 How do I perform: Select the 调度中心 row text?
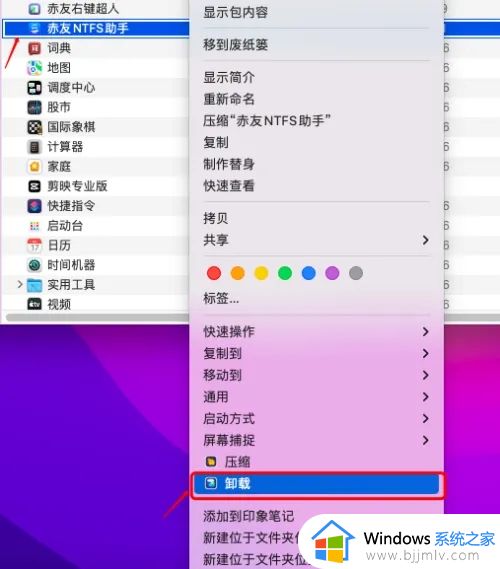[71, 87]
